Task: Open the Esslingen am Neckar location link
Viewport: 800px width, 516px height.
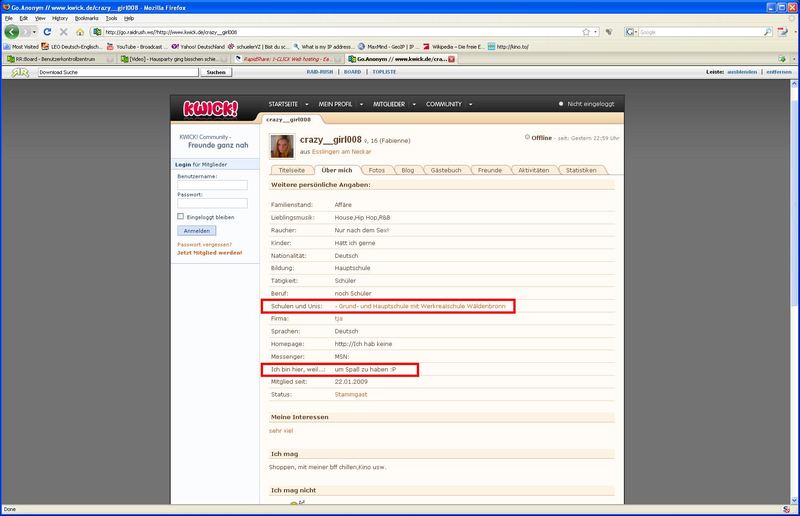Action: [341, 152]
